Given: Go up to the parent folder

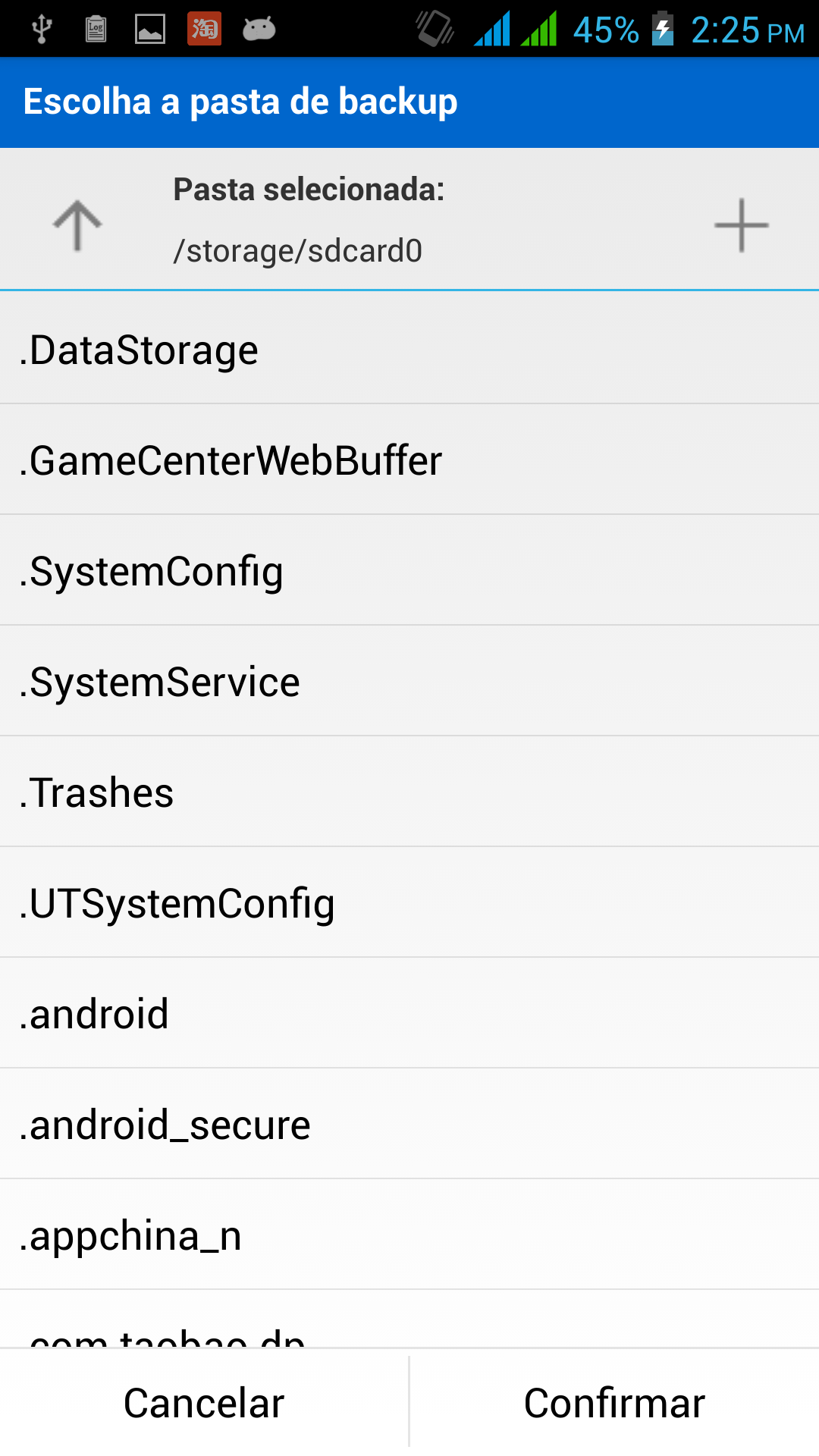Looking at the screenshot, I should pyautogui.click(x=77, y=225).
